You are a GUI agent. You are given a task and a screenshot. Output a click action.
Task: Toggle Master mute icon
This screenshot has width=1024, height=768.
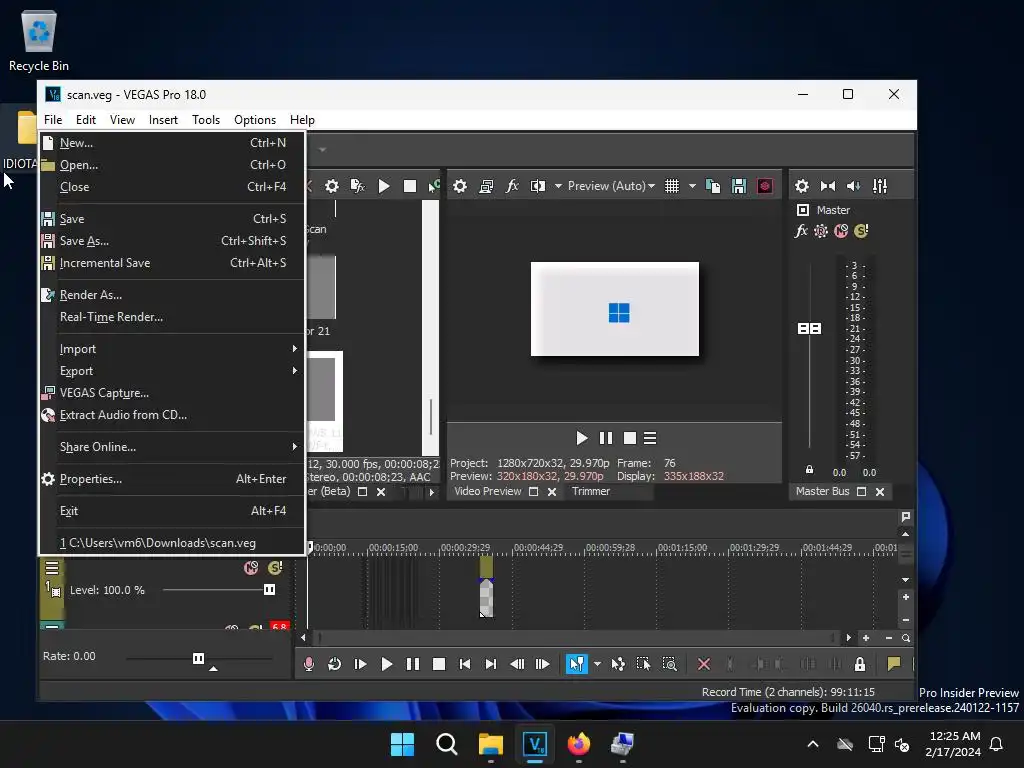[841, 231]
